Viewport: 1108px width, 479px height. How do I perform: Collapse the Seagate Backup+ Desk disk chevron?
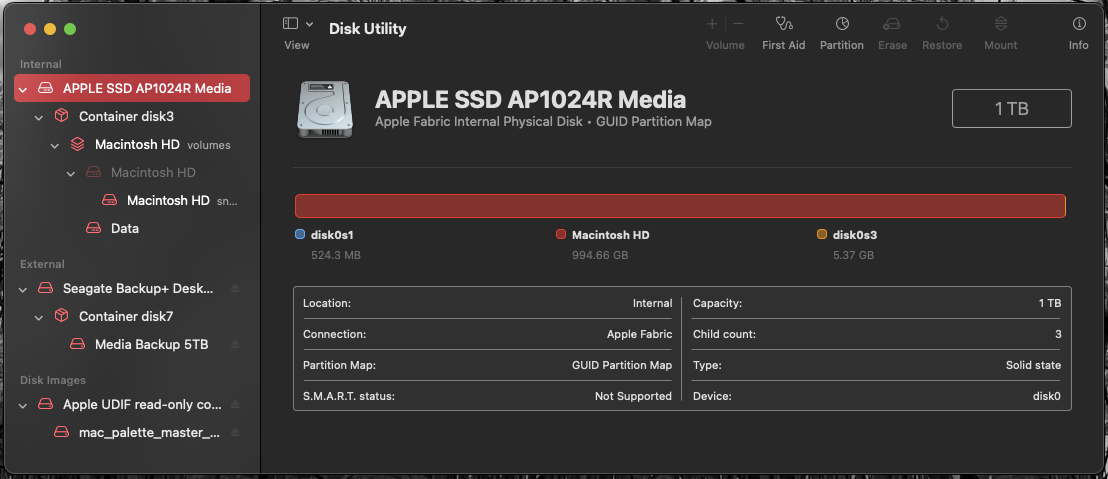[x=23, y=289]
